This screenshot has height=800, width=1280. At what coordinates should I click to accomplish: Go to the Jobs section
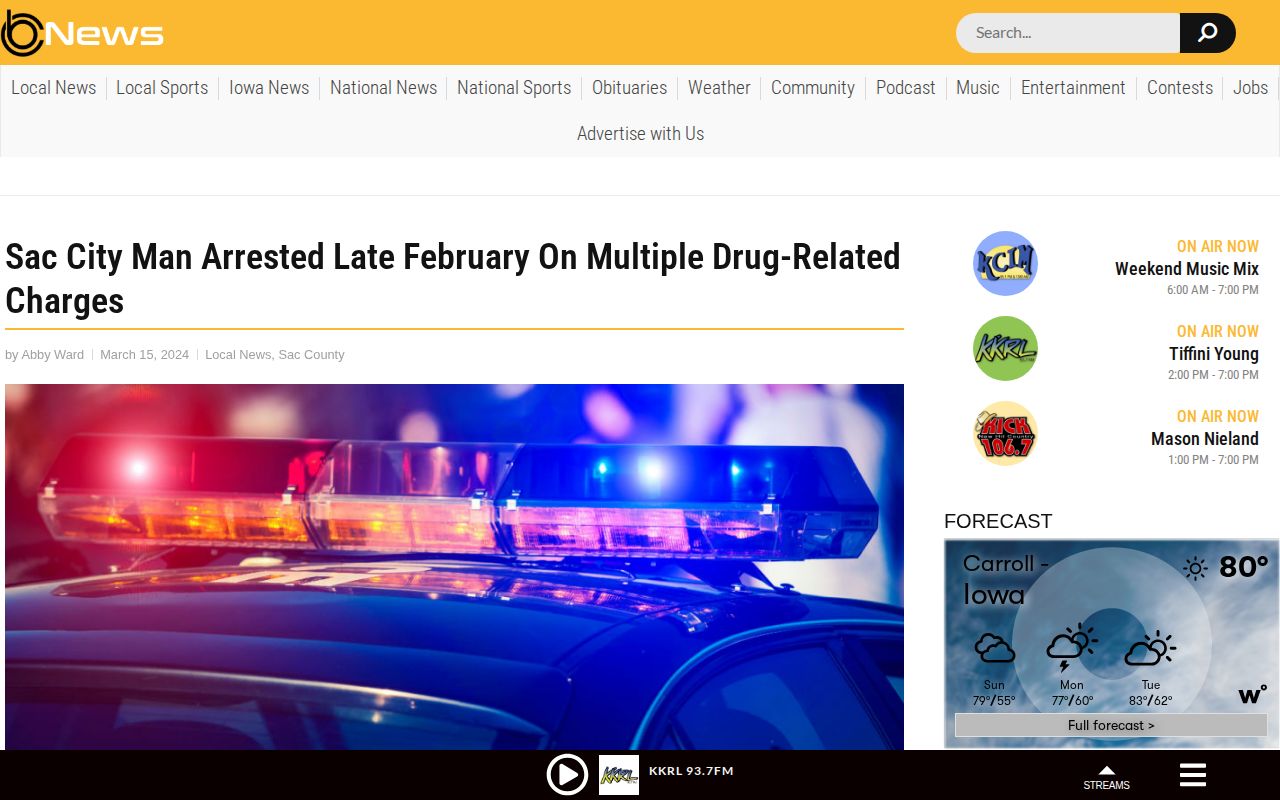point(1250,88)
